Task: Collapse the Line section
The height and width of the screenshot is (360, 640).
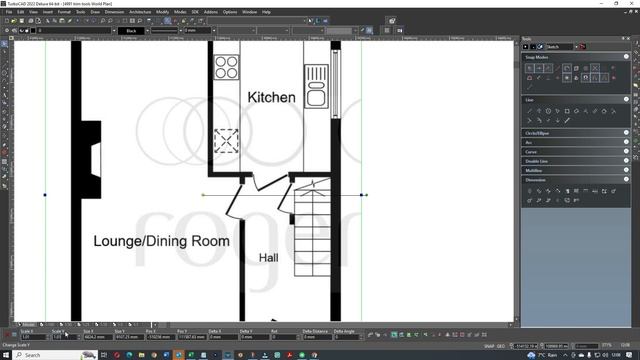Action: point(626,99)
